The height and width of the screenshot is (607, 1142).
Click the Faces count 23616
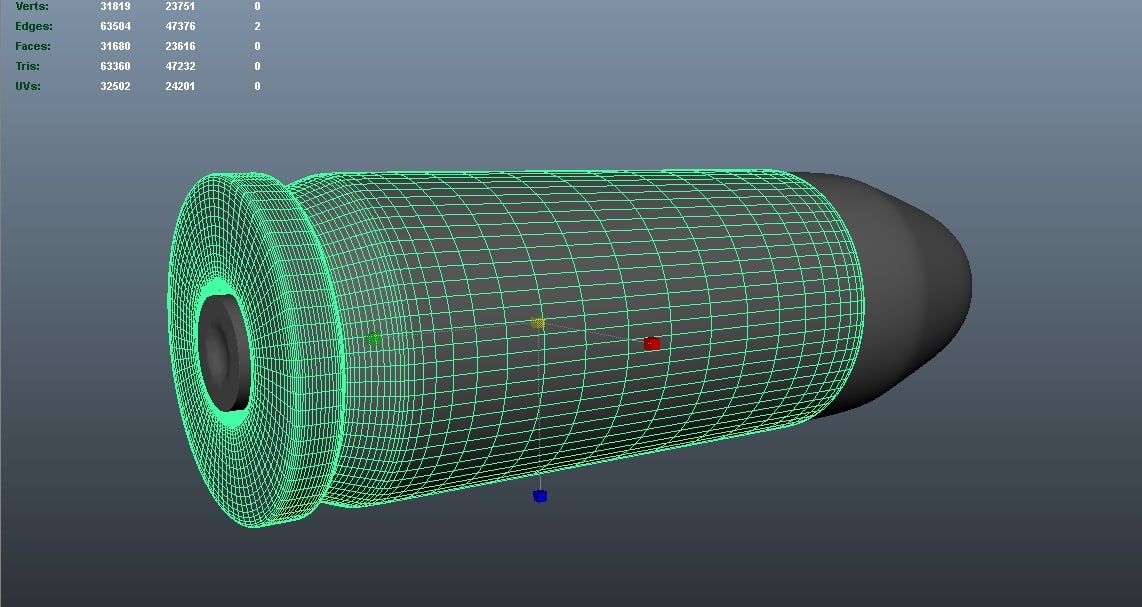click(x=180, y=46)
